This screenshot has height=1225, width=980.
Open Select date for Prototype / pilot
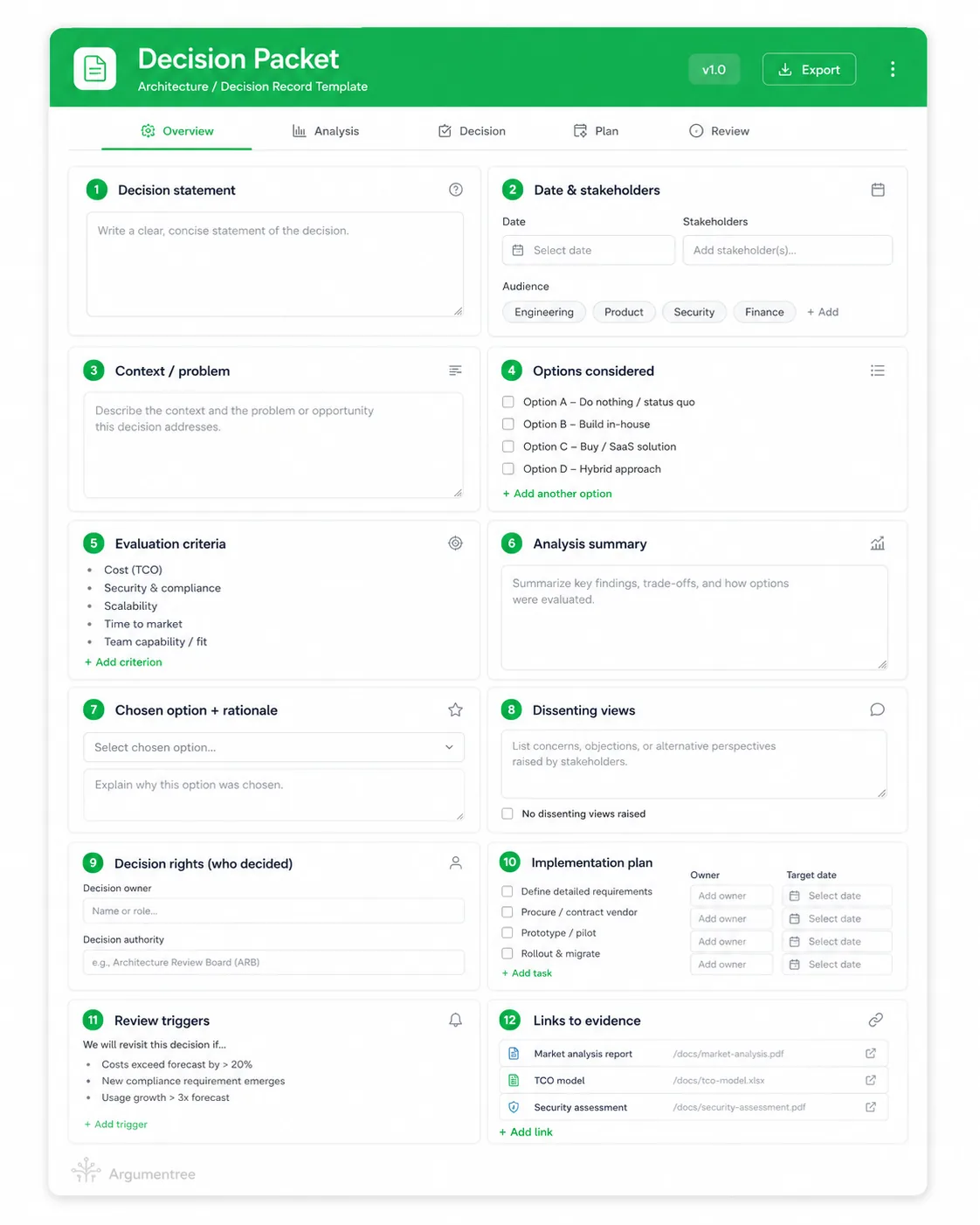pyautogui.click(x=837, y=941)
